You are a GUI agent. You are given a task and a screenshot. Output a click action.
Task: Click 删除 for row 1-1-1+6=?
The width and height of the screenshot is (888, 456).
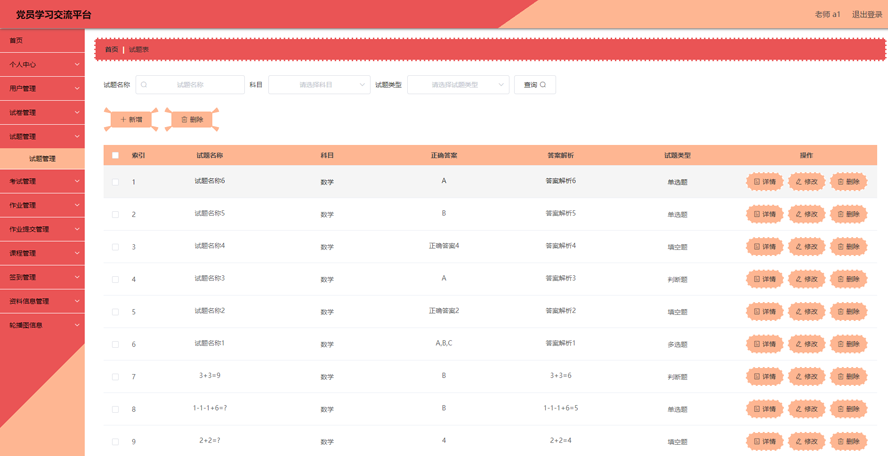848,409
